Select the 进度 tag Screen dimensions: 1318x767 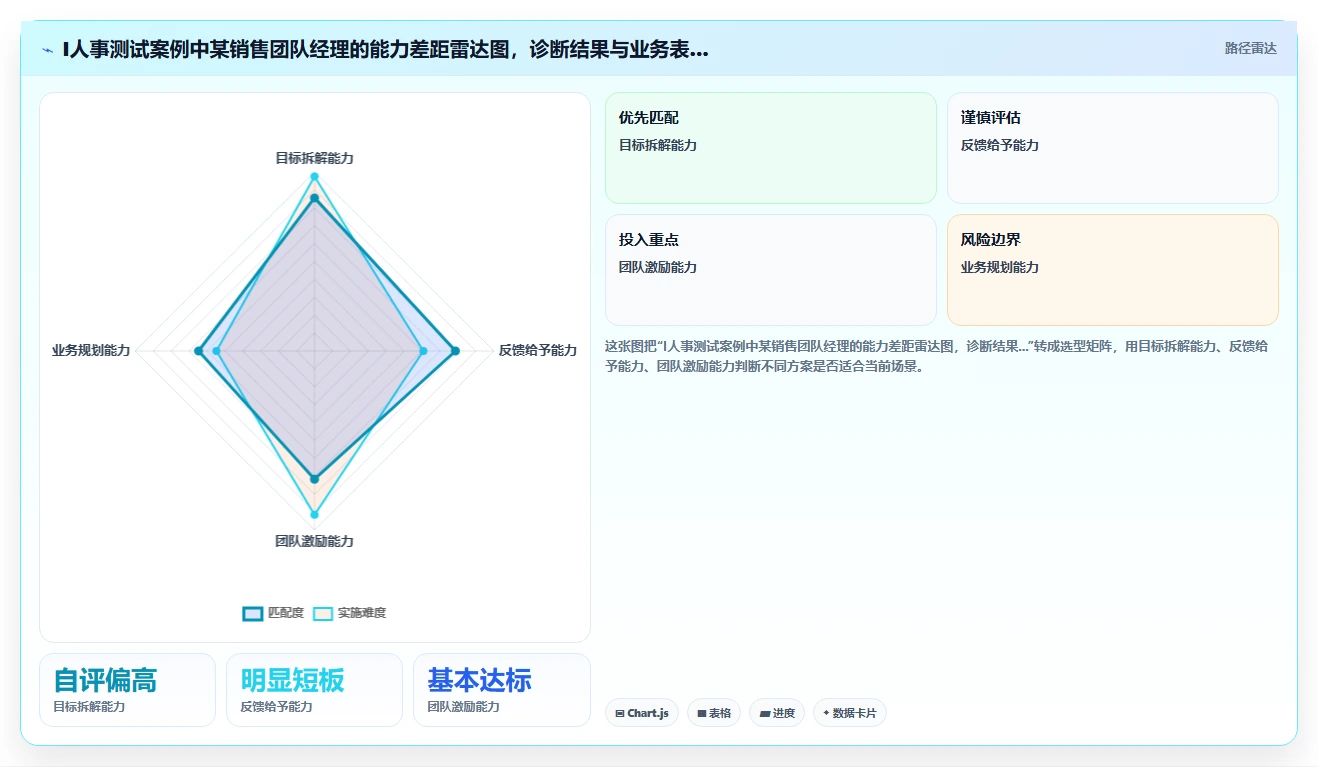[x=777, y=713]
